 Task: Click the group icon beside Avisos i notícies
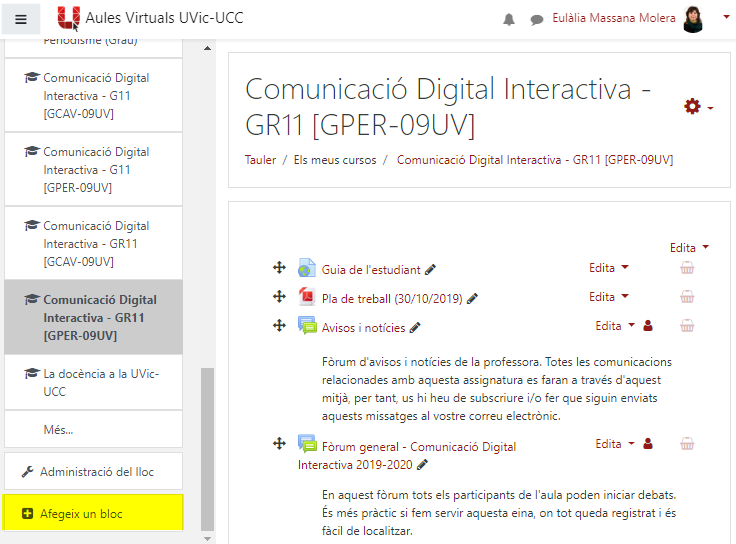[648, 326]
